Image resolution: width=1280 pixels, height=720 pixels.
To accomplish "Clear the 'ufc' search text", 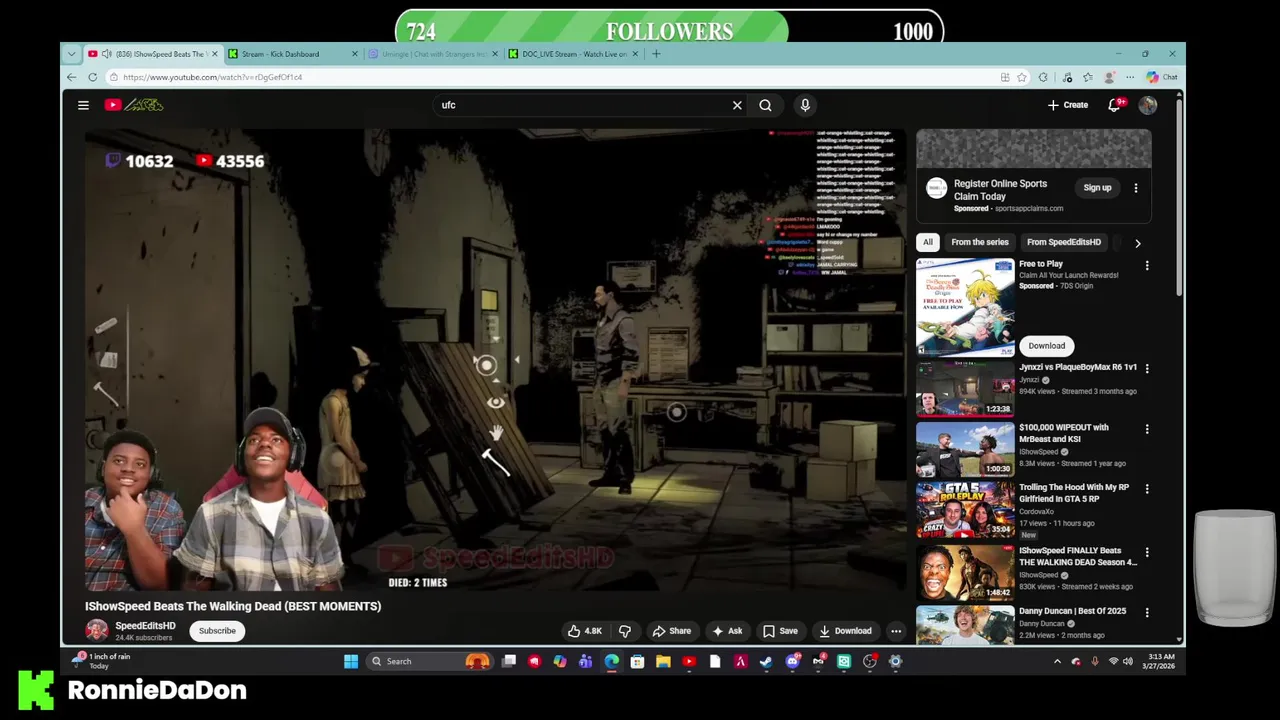I will 737,105.
